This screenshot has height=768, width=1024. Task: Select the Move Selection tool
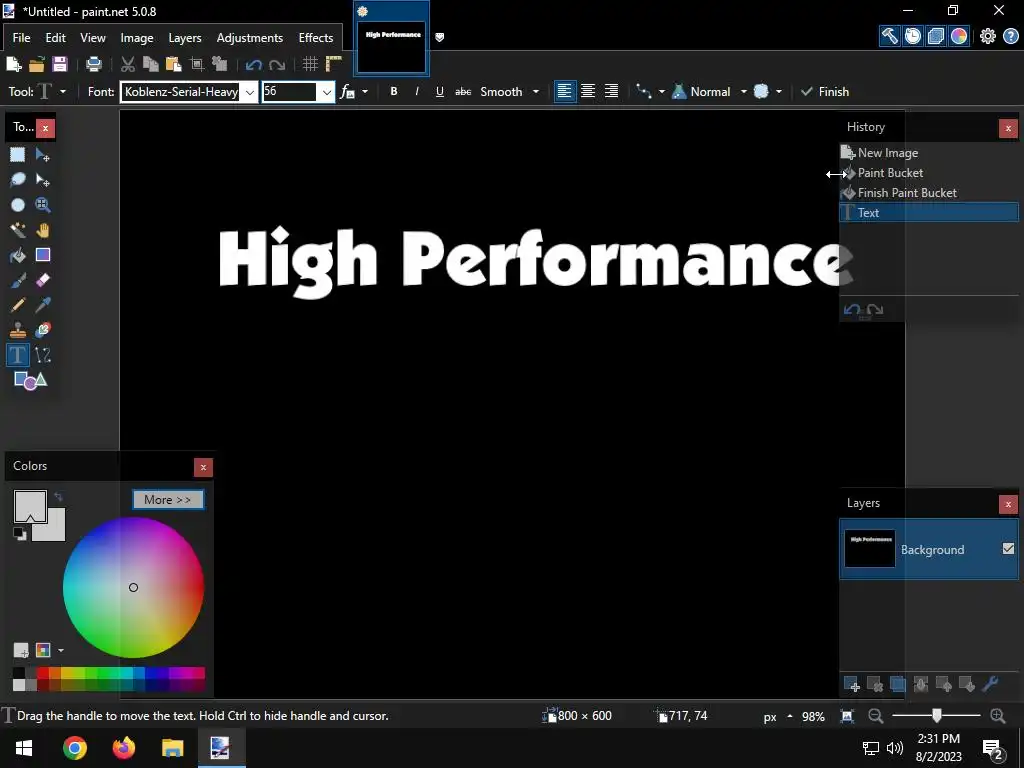pos(42,180)
